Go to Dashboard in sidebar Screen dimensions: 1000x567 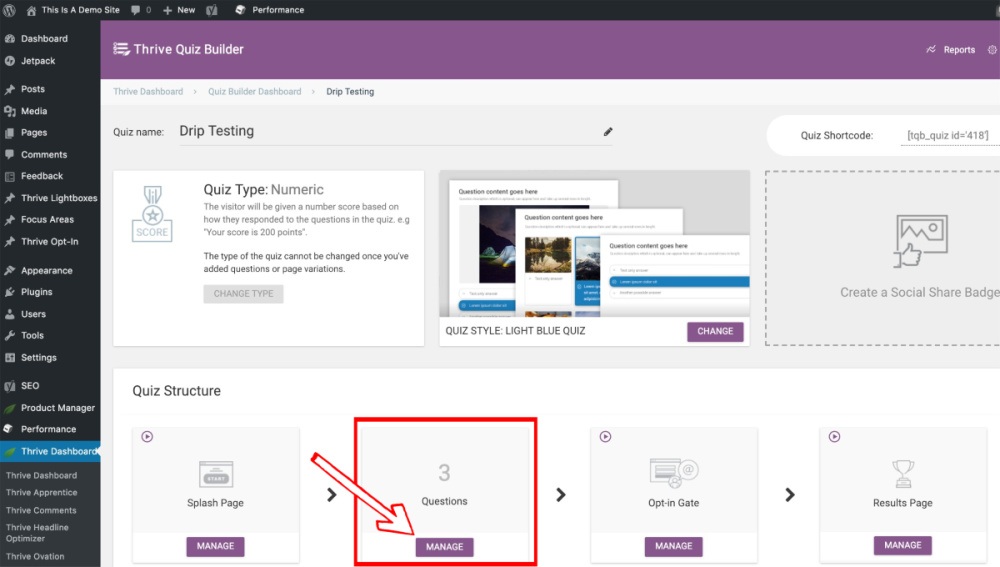pyautogui.click(x=44, y=39)
